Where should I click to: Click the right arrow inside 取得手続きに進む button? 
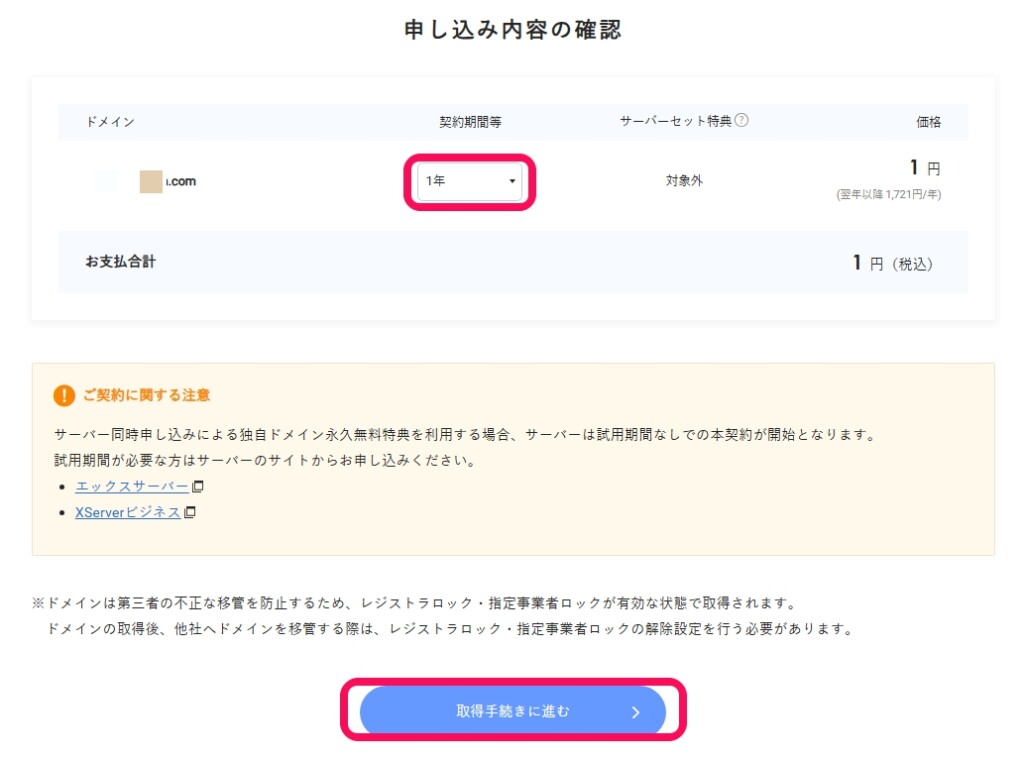pyautogui.click(x=634, y=711)
